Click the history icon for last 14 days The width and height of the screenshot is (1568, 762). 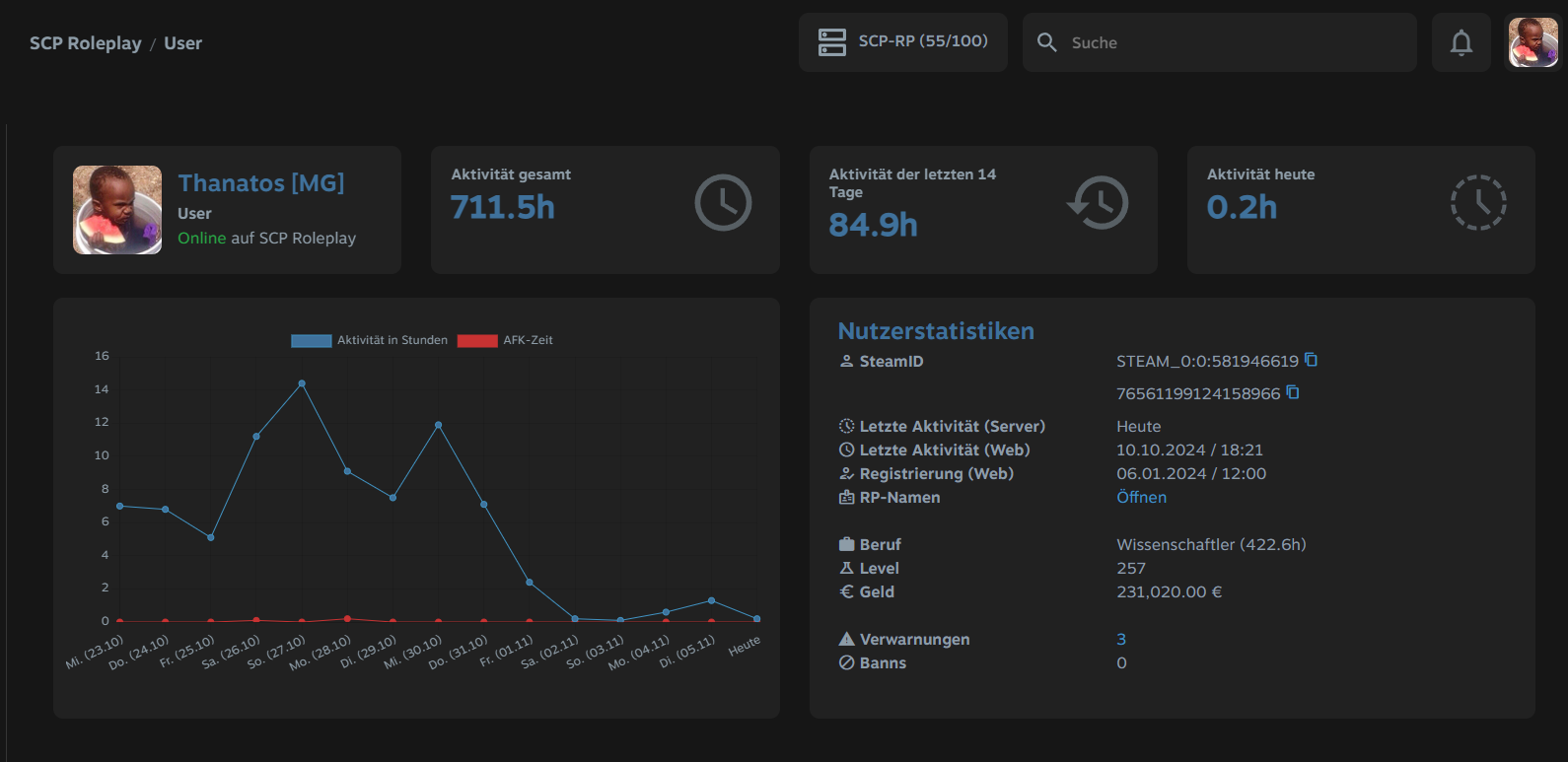(1098, 203)
